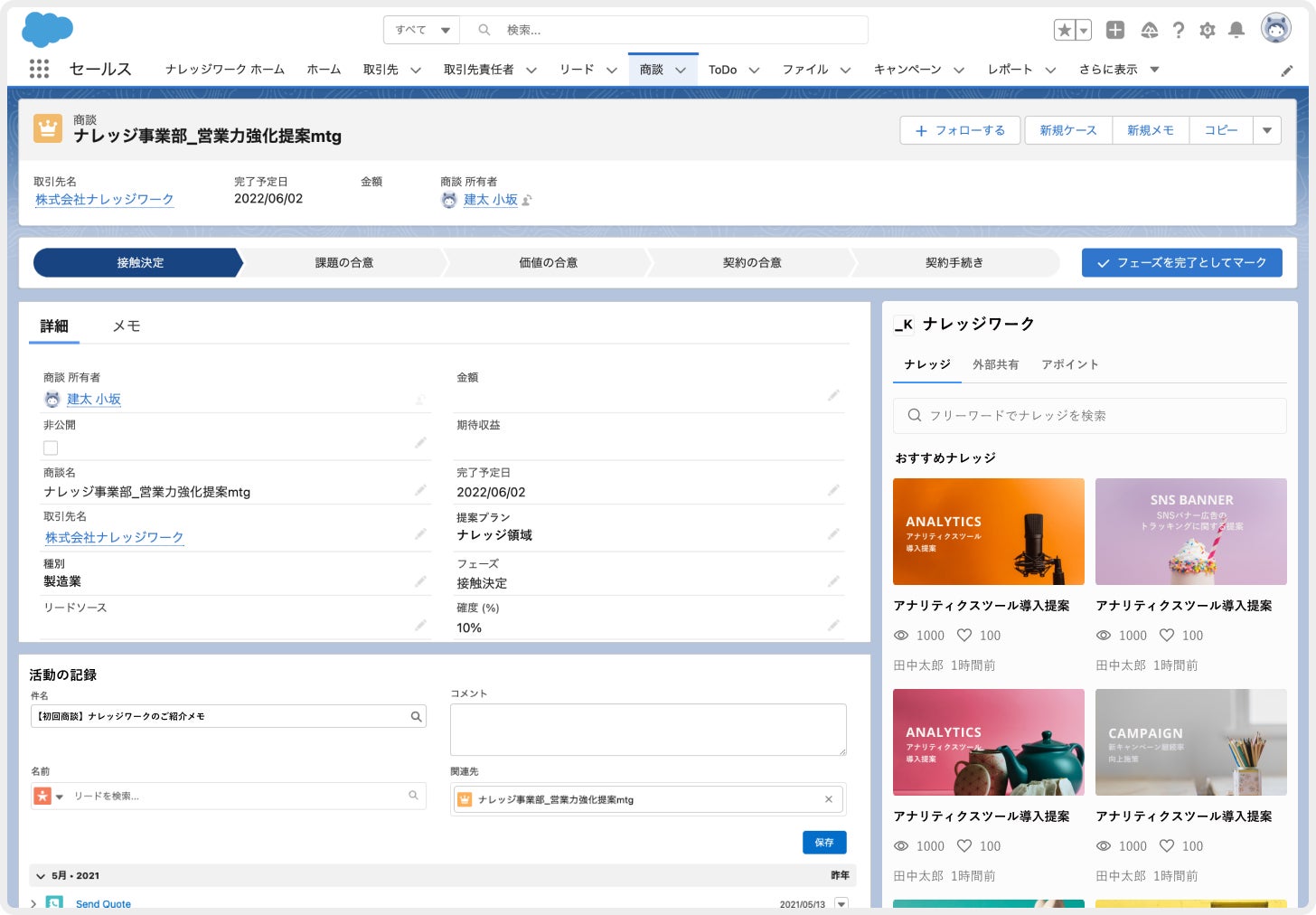Viewport: 1316px width, 915px height.
Task: Remove the related opportunity with X icon
Action: click(x=829, y=799)
